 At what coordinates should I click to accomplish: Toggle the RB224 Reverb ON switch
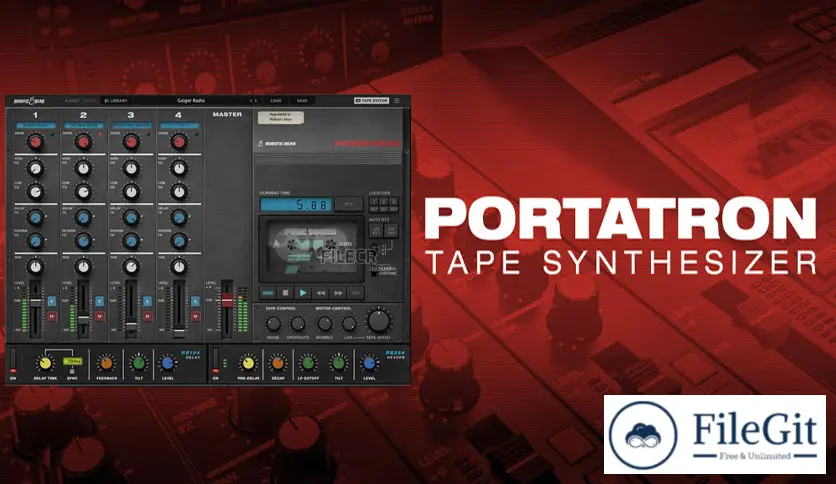[215, 360]
